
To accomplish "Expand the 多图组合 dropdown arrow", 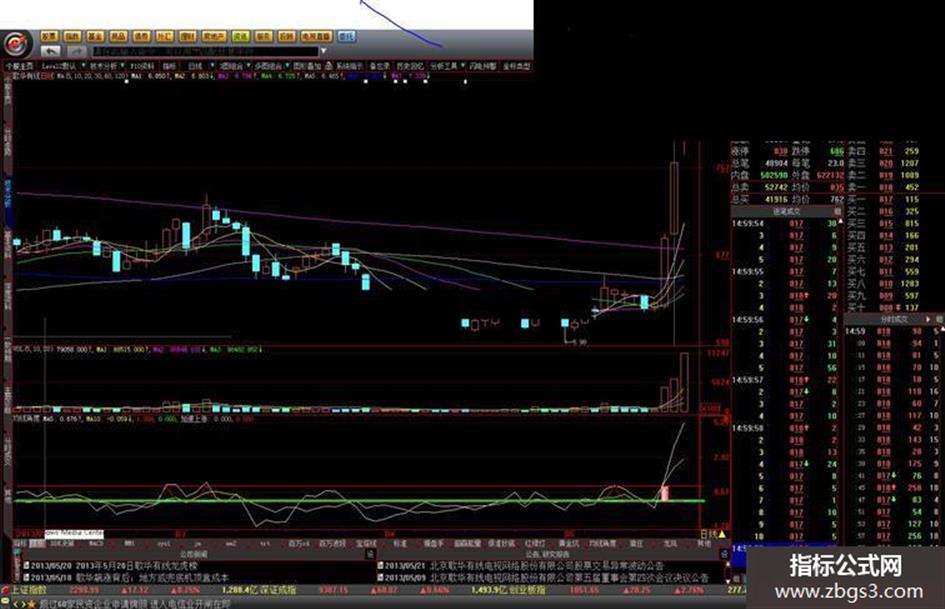I will click(287, 66).
